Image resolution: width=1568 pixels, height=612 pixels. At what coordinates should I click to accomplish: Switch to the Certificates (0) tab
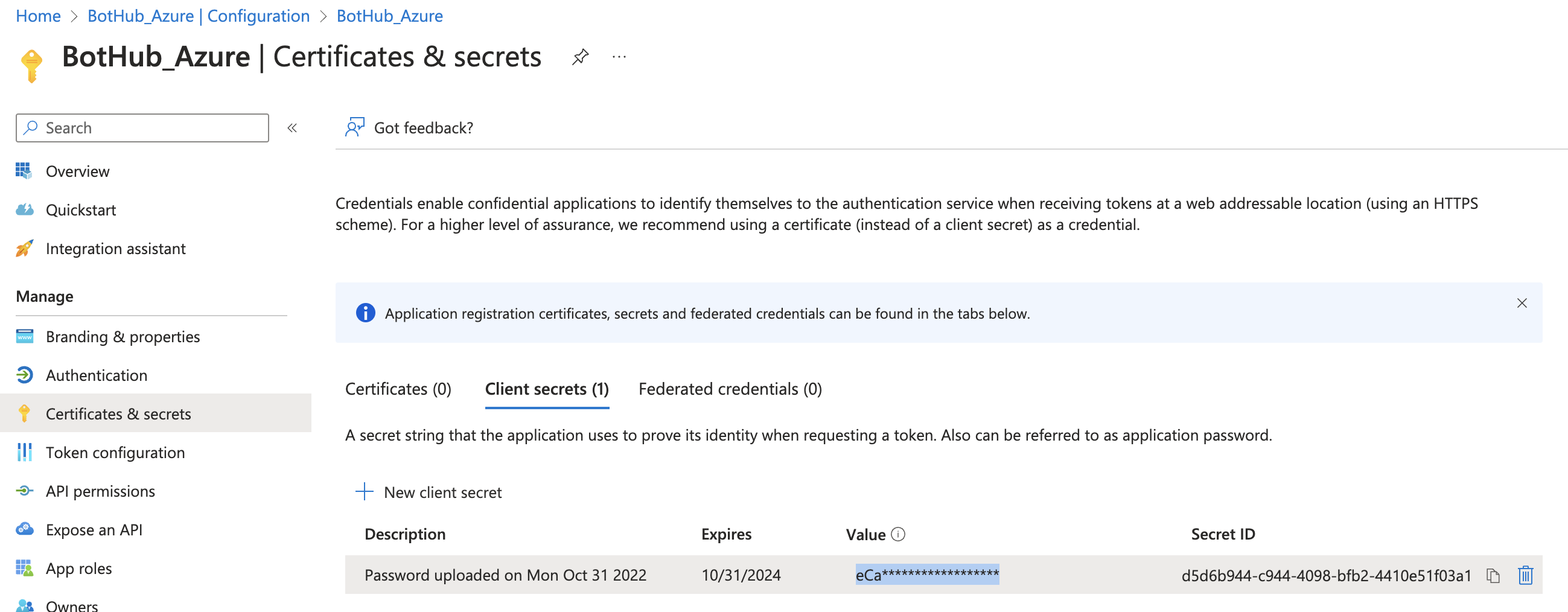click(398, 389)
